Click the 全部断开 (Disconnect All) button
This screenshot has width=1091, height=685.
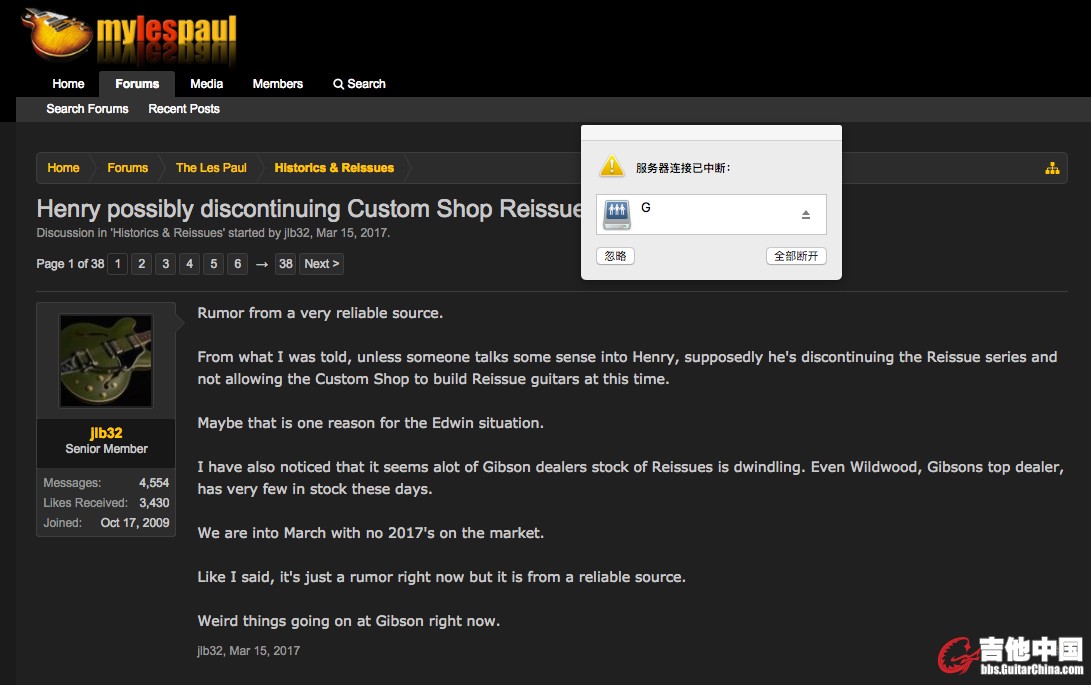(796, 255)
